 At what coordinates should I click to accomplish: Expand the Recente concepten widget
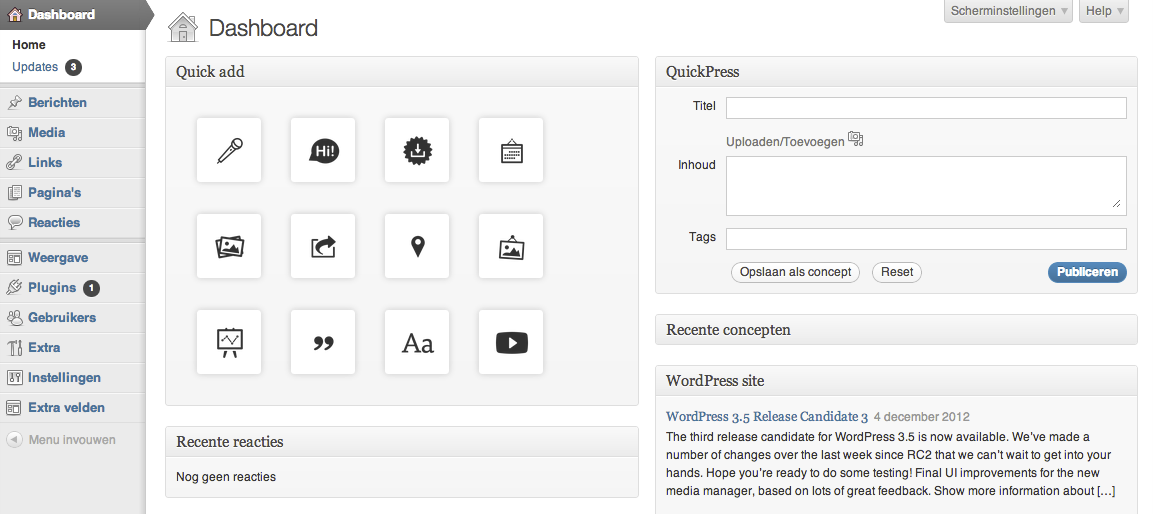896,329
